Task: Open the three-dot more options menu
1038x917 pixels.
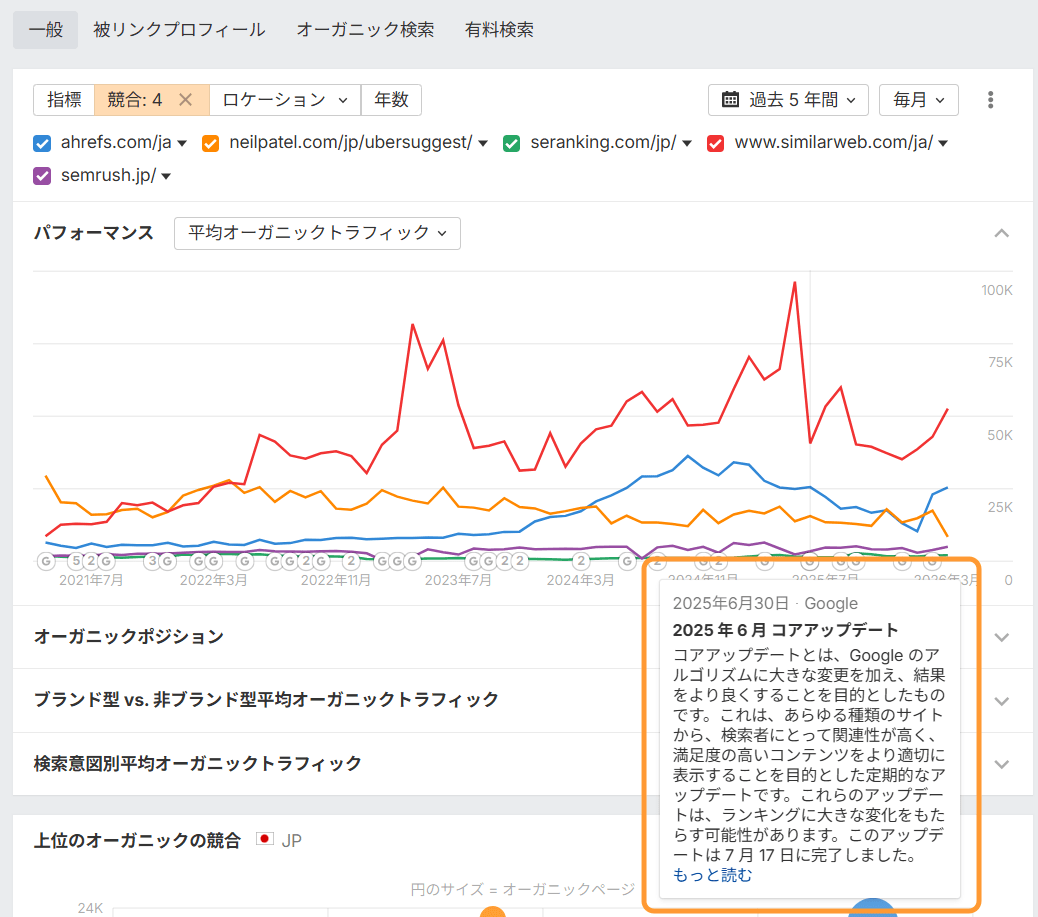Action: [x=990, y=100]
